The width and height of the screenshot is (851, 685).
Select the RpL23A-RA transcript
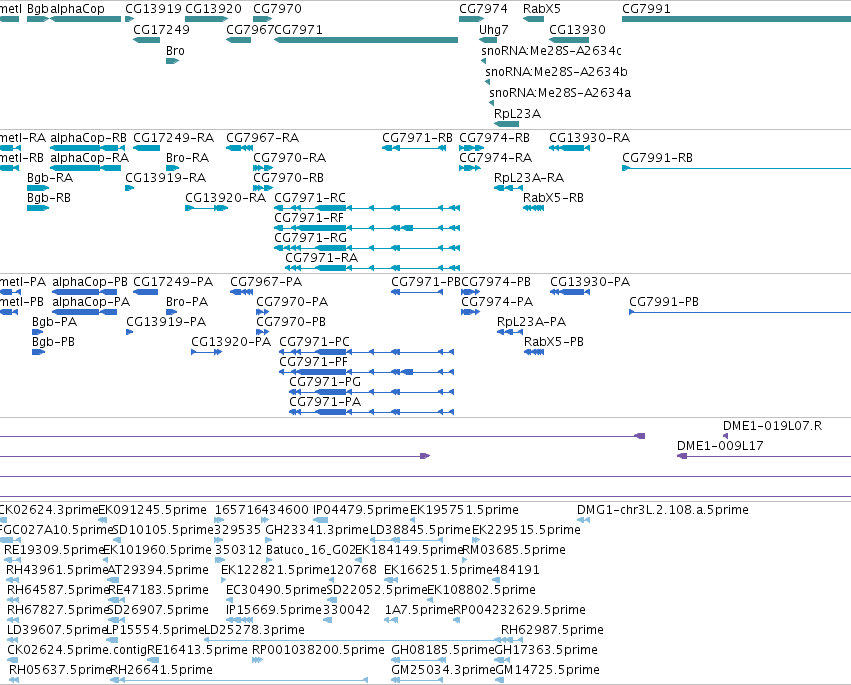[508, 188]
